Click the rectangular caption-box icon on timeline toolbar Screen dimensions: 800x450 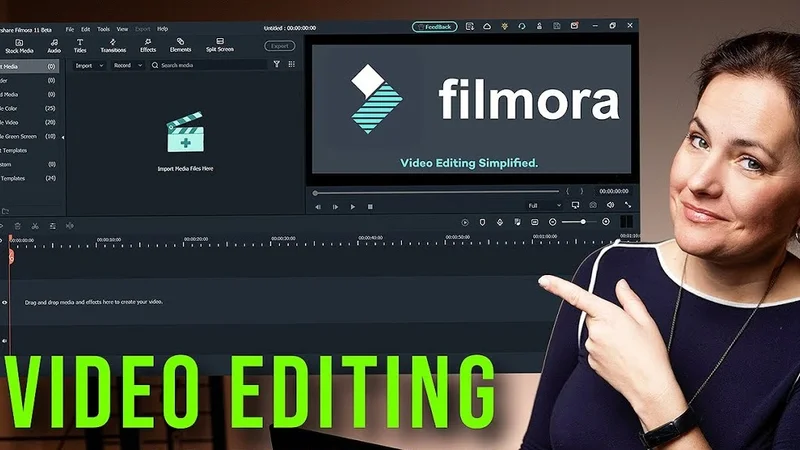click(534, 222)
